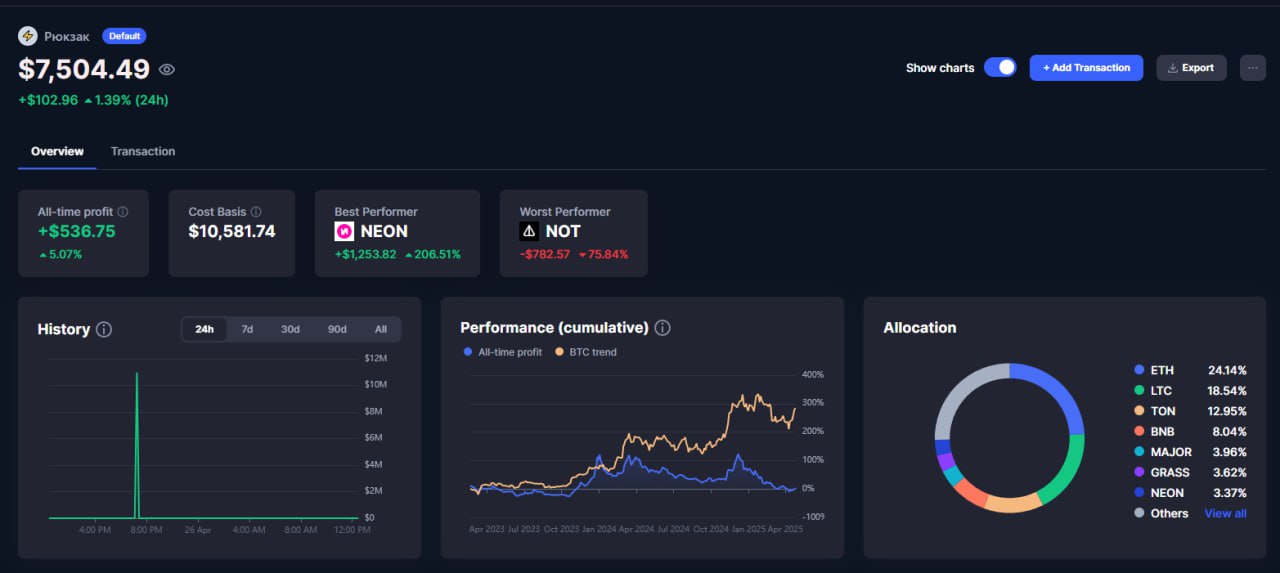Image resolution: width=1280 pixels, height=573 pixels.
Task: Click the All-time profit info icon
Action: coord(123,212)
